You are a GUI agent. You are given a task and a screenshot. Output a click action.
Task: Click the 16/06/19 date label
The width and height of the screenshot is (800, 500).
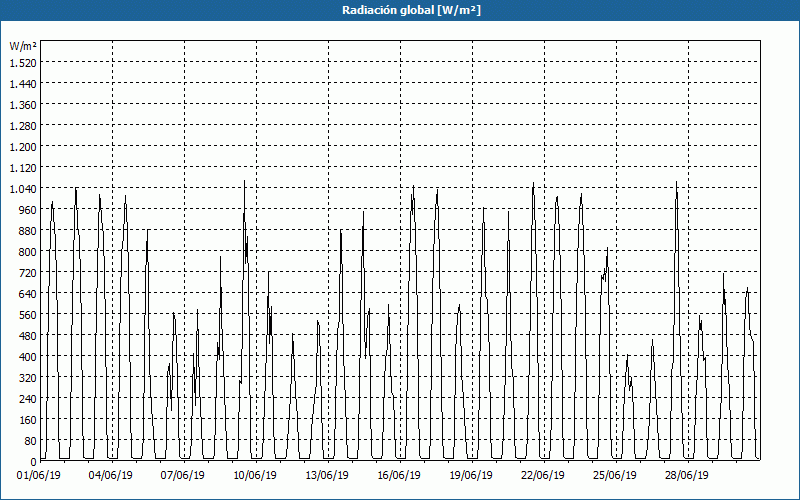tap(399, 476)
